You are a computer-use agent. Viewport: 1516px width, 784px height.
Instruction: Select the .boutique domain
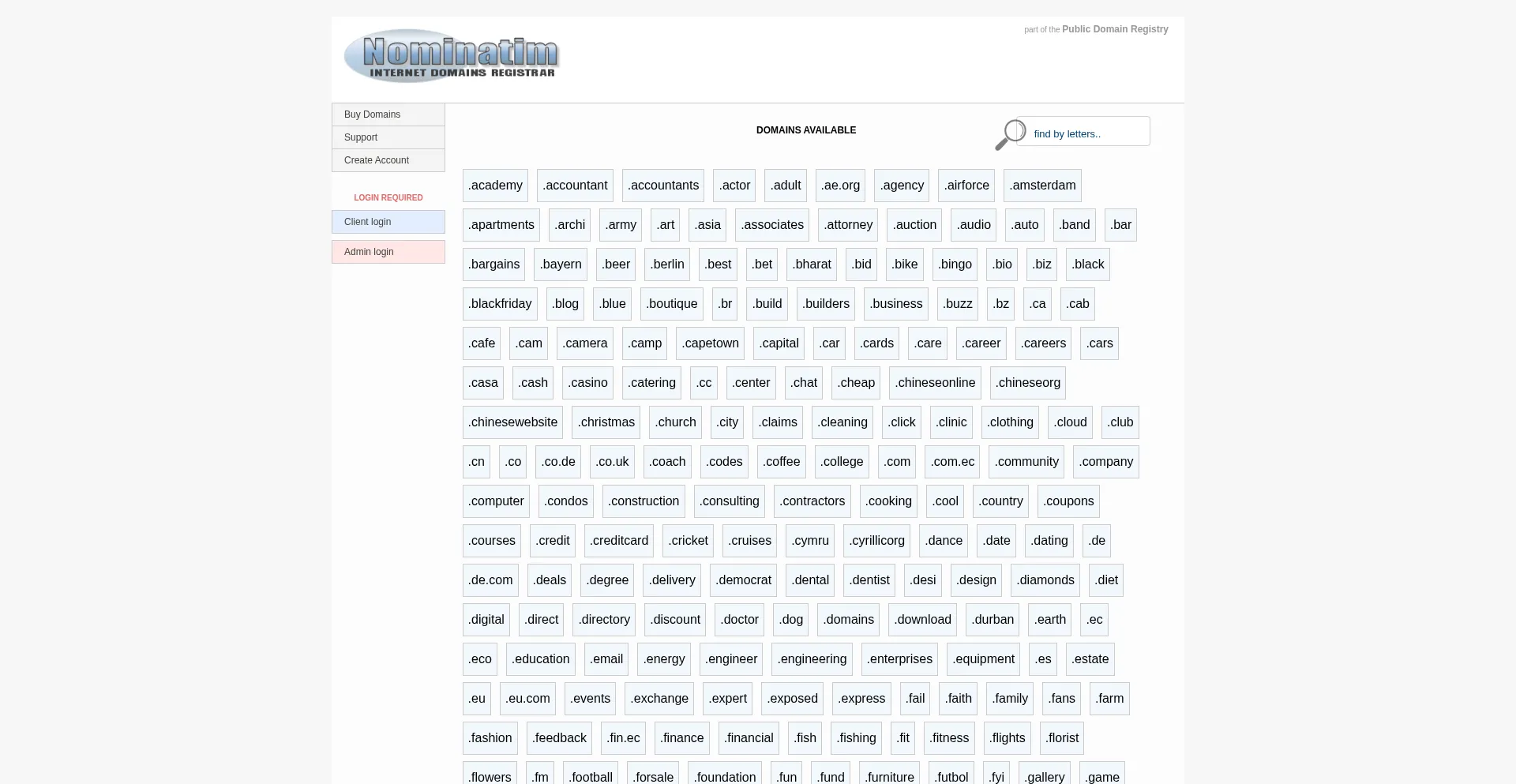click(x=672, y=304)
